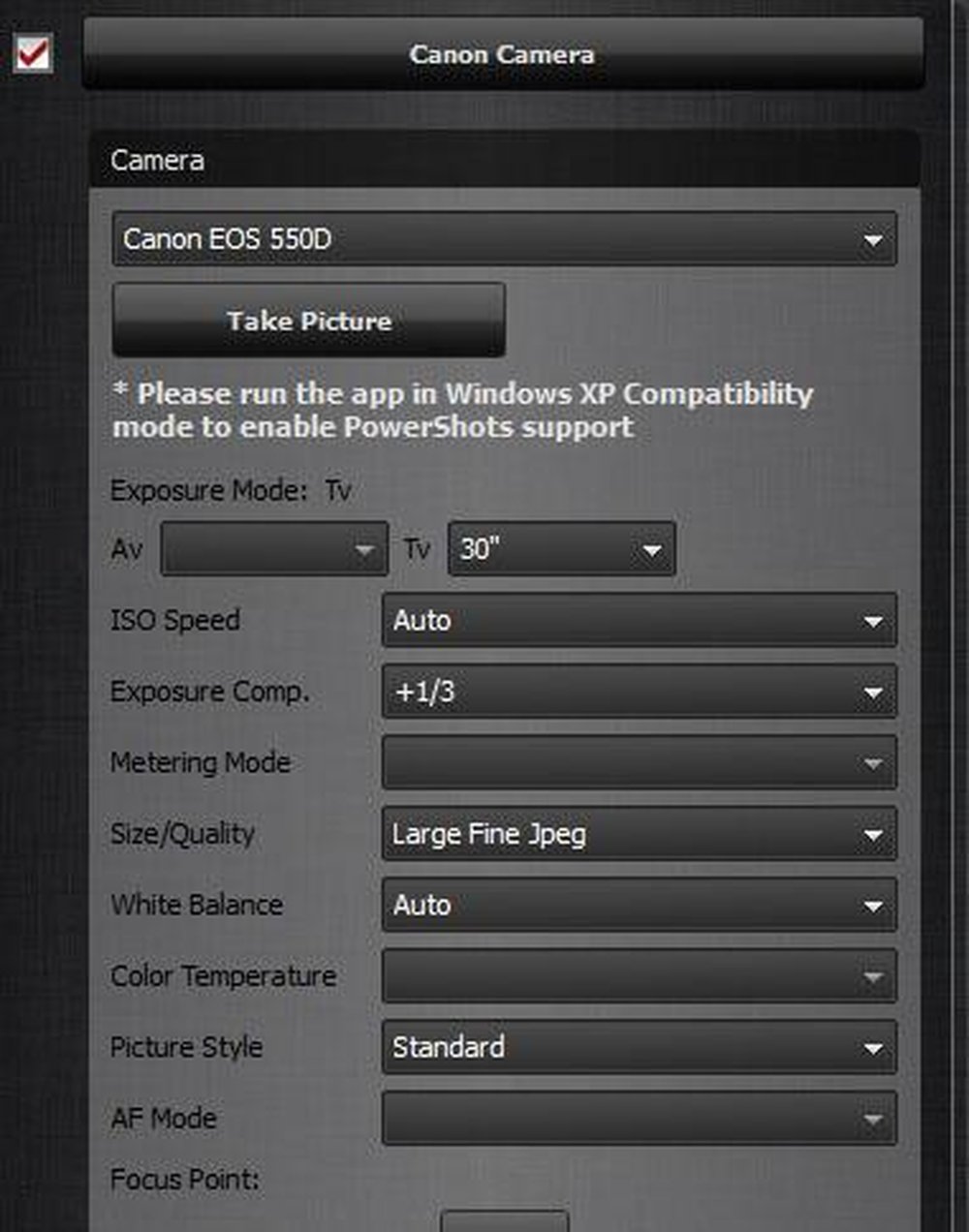Open the Color Temperature dropdown
Image resolution: width=969 pixels, height=1232 pixels.
click(x=640, y=976)
